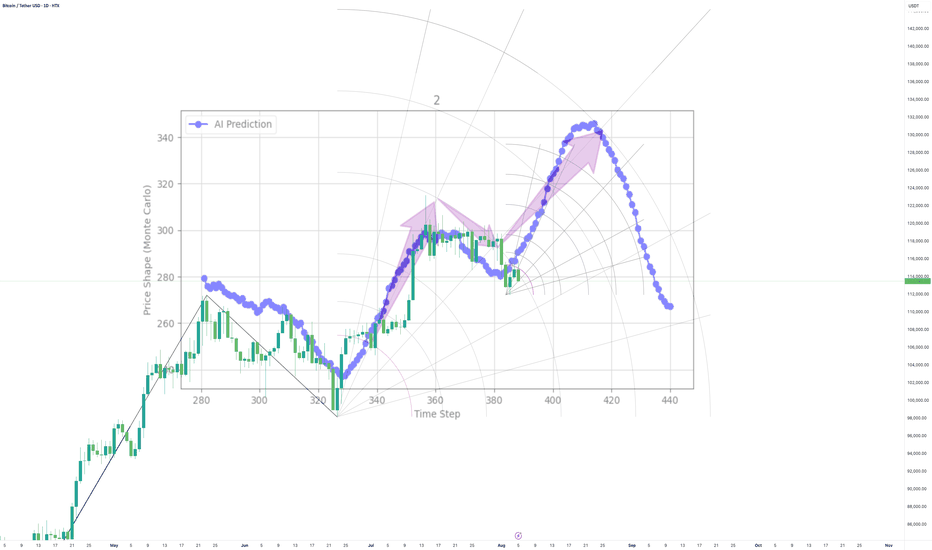Click the Nov label on the time axis
The height and width of the screenshot is (550, 932).
point(889,545)
